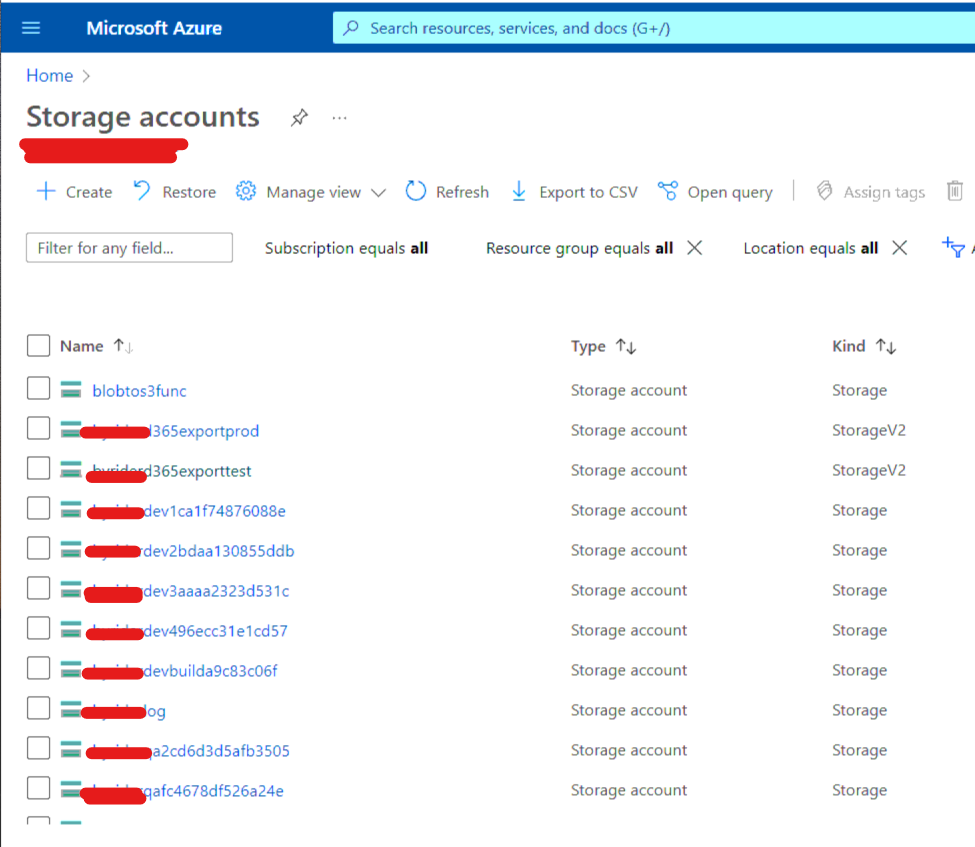Image resolution: width=975 pixels, height=847 pixels.
Task: Click storage icon beside d365exporttest row
Action: coord(71,470)
